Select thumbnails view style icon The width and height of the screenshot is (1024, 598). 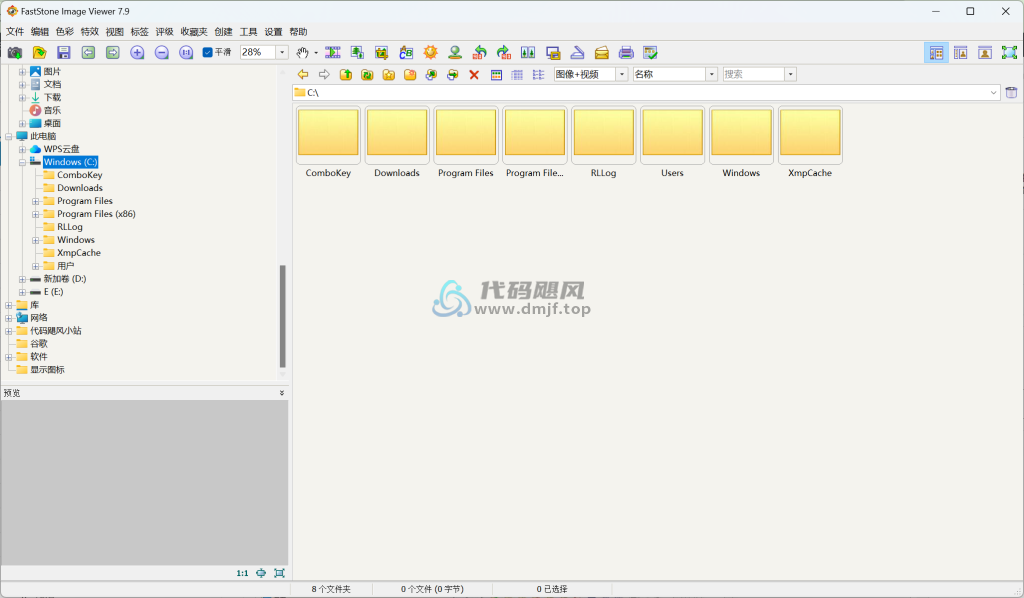point(496,74)
